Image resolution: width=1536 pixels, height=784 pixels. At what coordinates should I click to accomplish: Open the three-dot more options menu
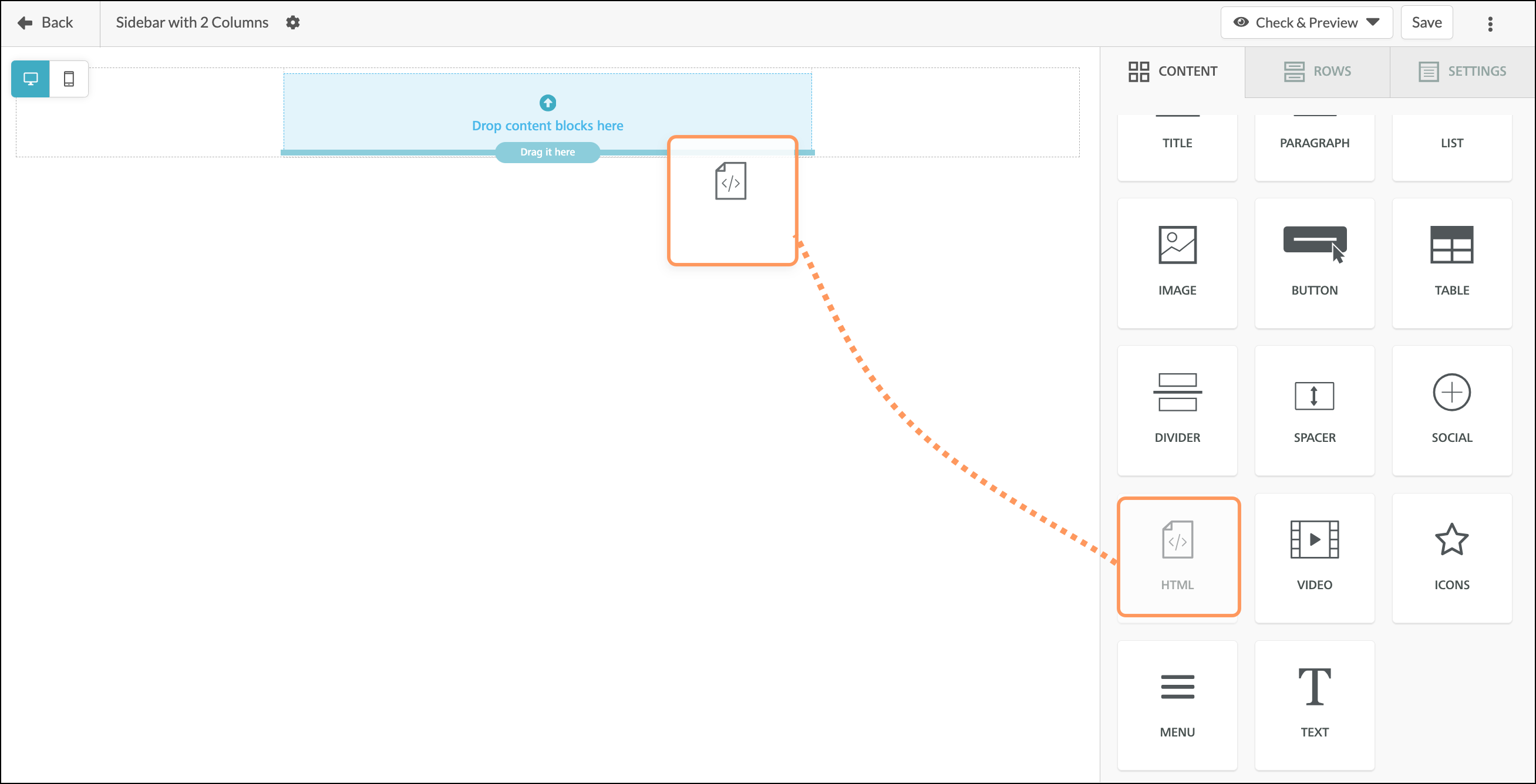coord(1490,24)
